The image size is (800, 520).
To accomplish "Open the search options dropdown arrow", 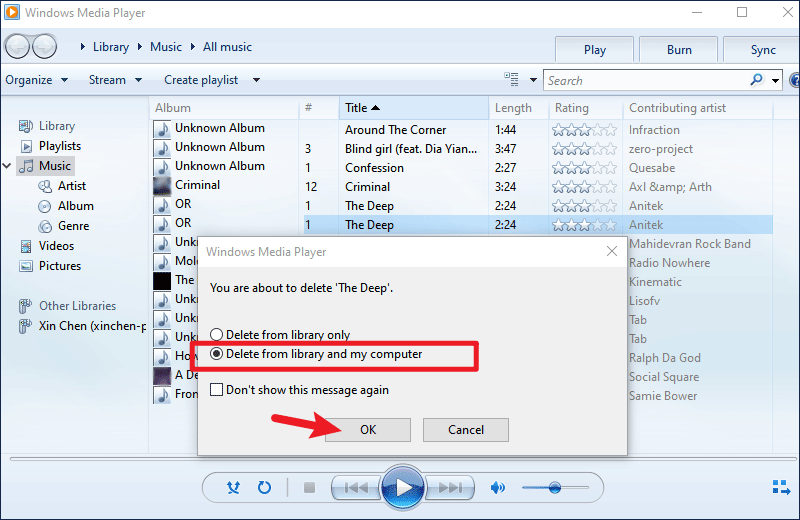I will point(776,81).
